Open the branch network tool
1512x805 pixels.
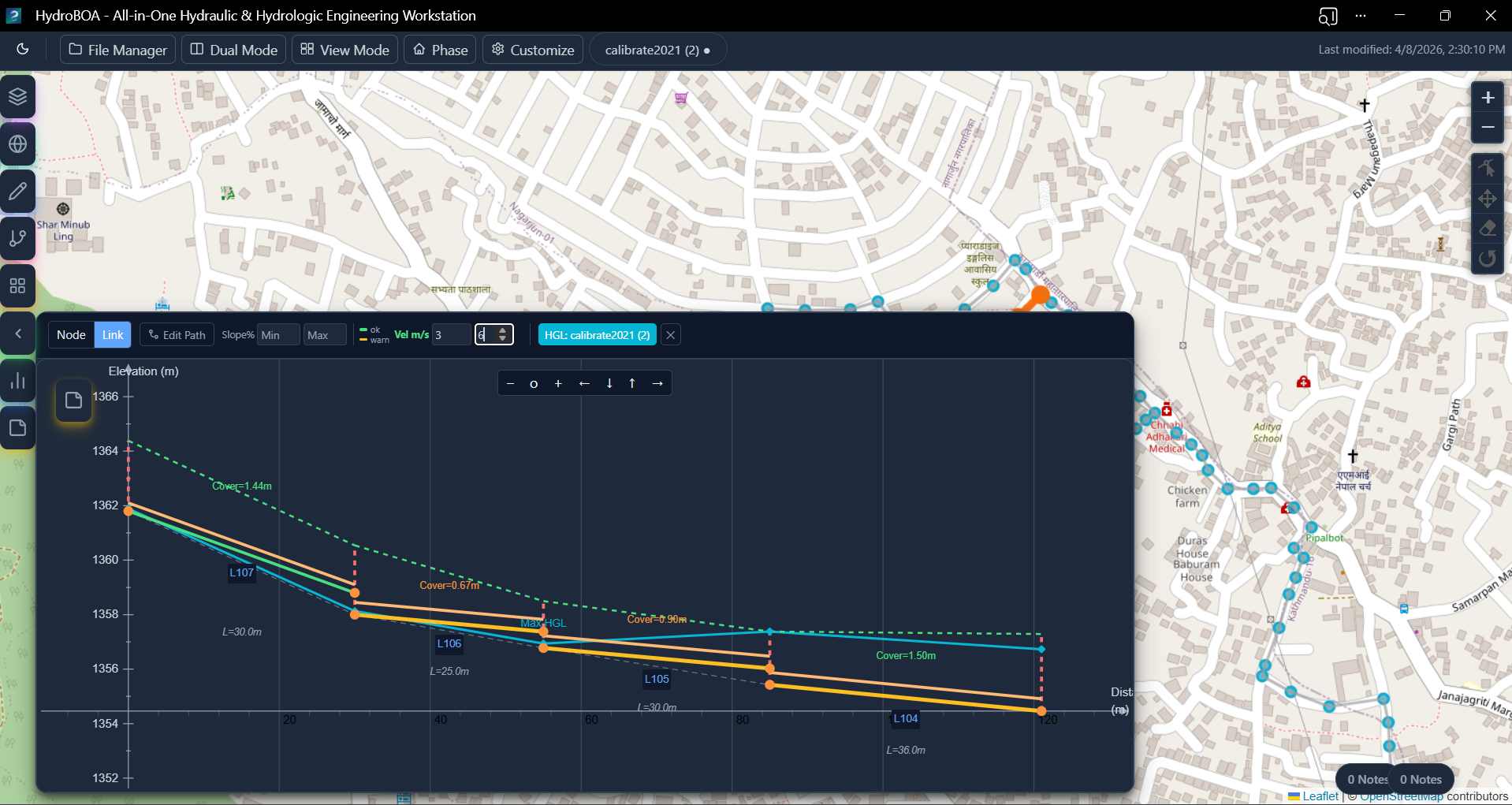(x=17, y=239)
